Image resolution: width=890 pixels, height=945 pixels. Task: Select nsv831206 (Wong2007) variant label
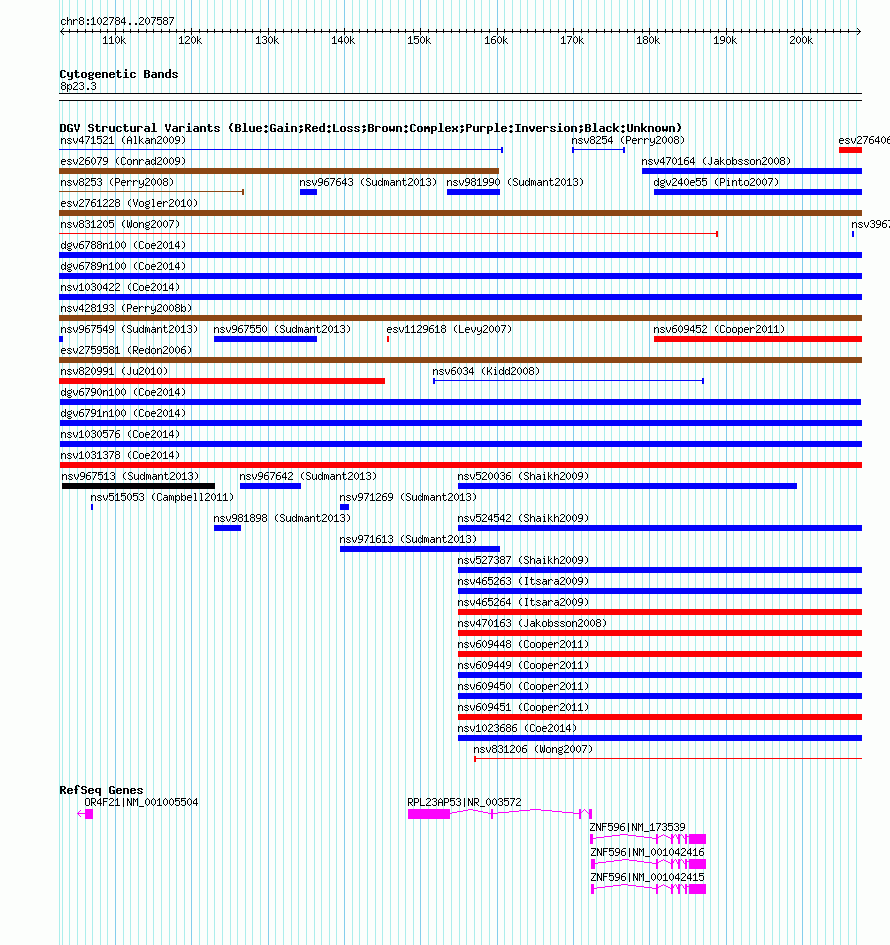tap(533, 750)
